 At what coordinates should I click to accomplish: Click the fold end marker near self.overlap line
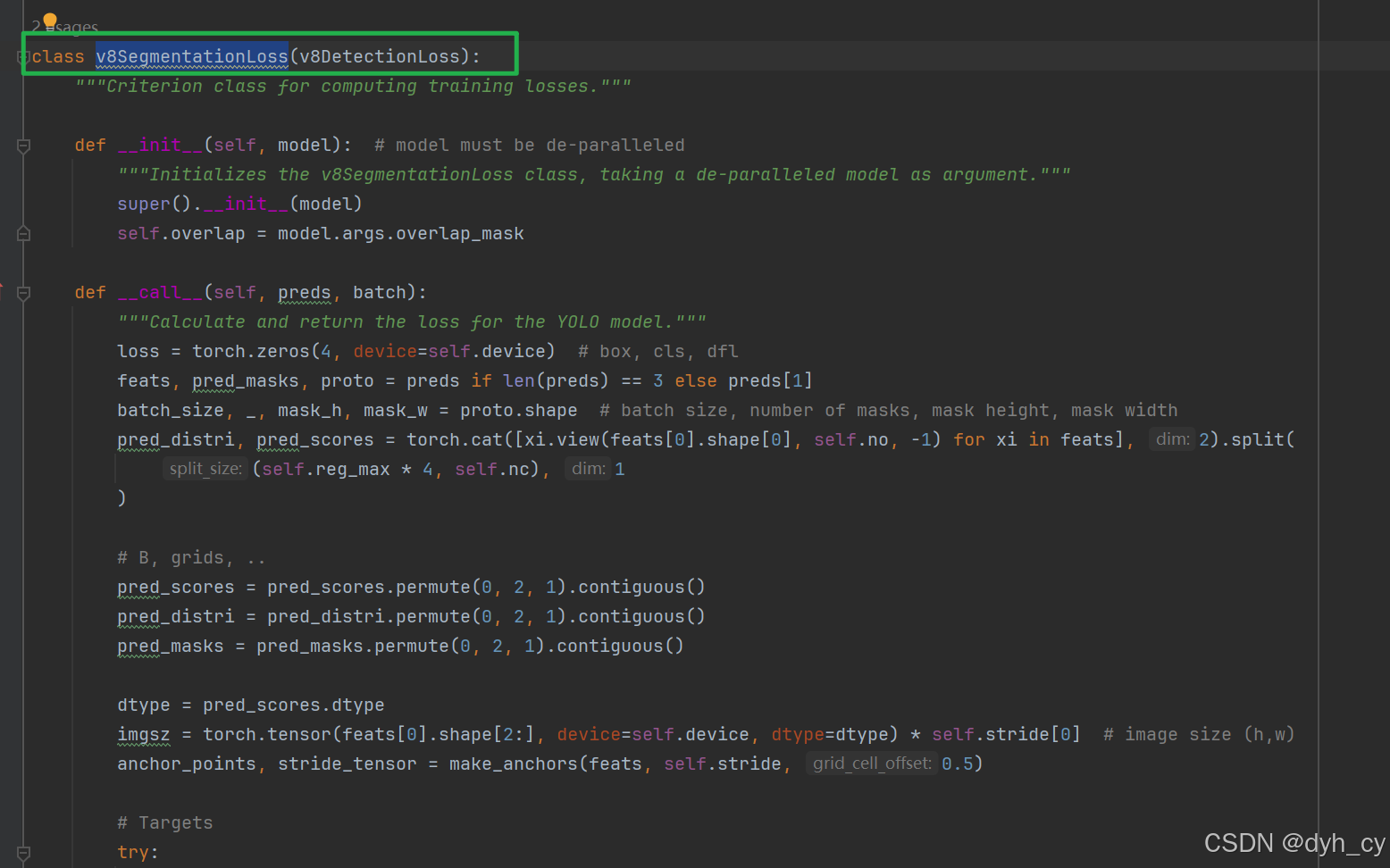[23, 233]
